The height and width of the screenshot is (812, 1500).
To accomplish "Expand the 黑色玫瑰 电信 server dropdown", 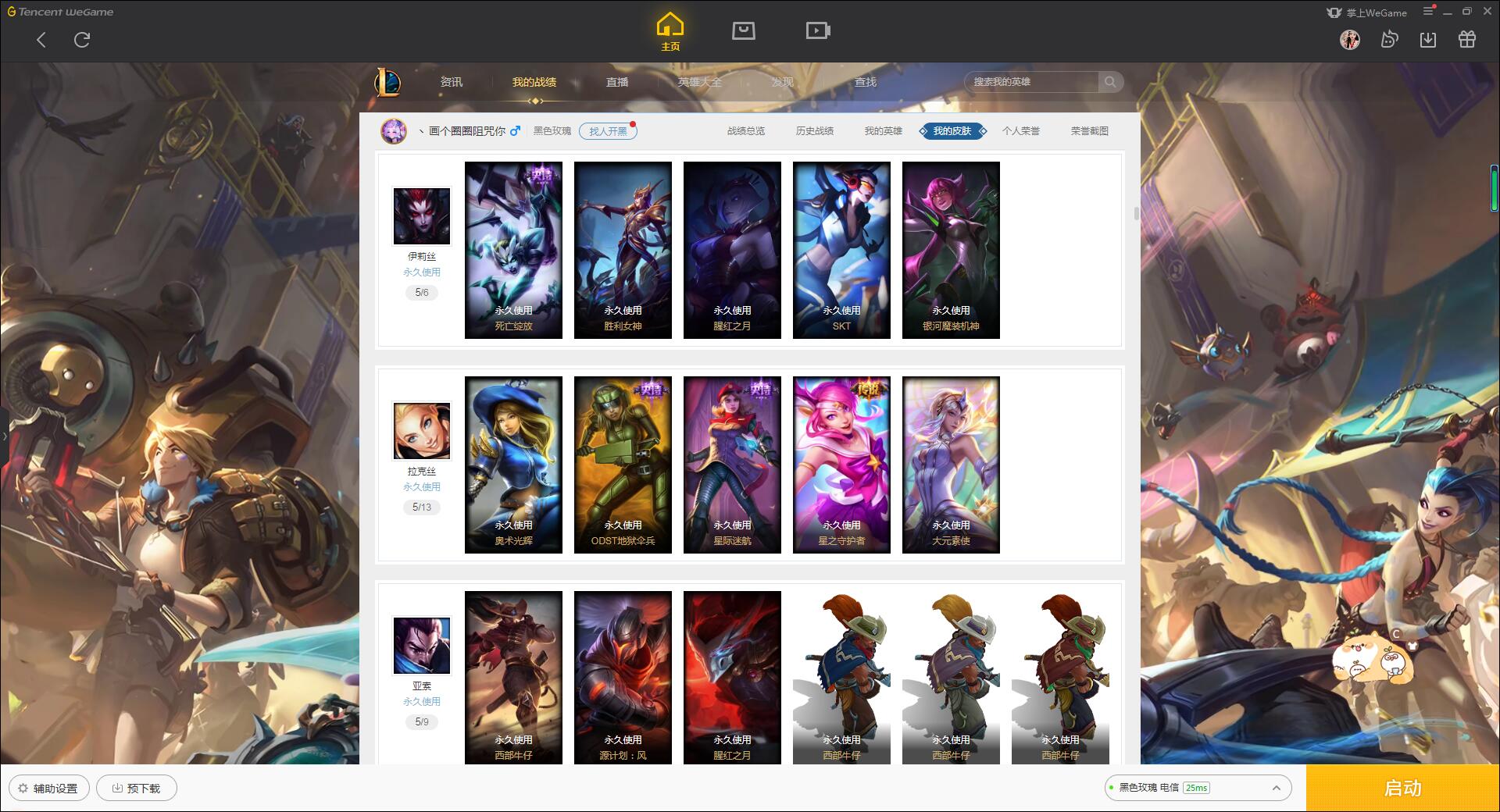I will (x=1276, y=788).
